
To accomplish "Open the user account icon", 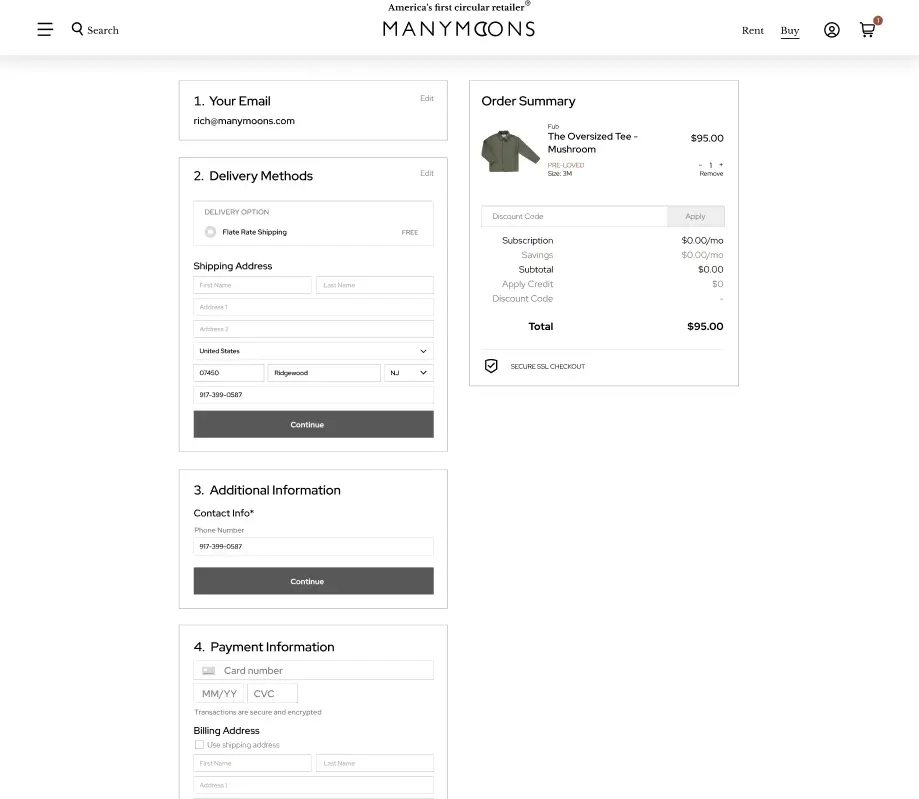I will click(x=831, y=30).
